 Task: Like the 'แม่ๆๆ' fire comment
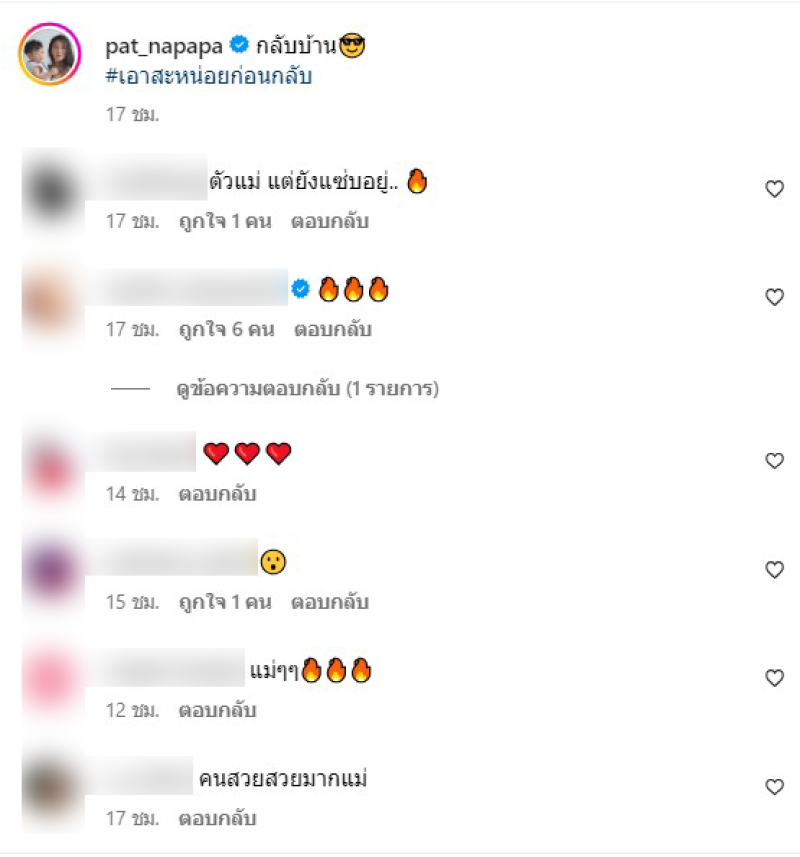(774, 678)
